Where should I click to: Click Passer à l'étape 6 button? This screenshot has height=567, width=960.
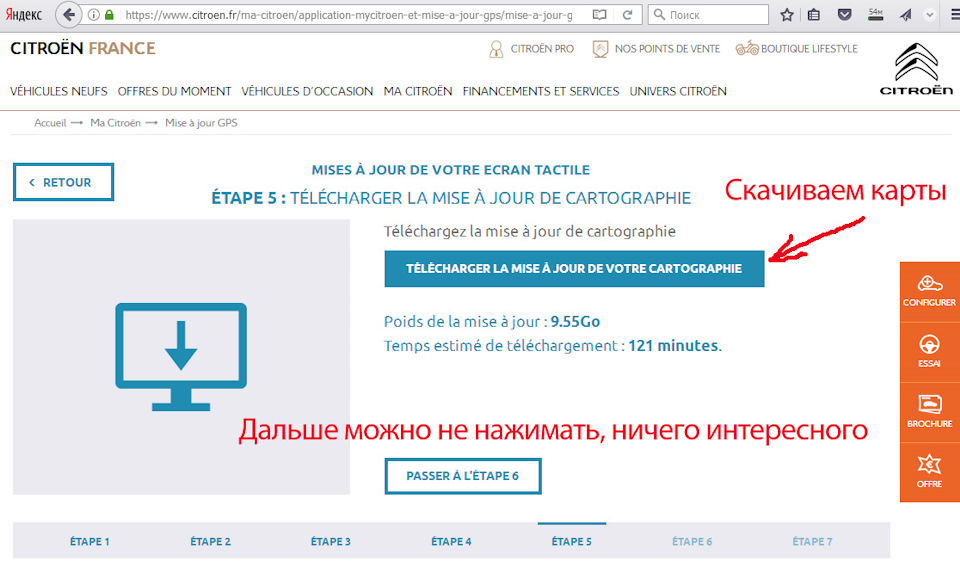click(463, 476)
